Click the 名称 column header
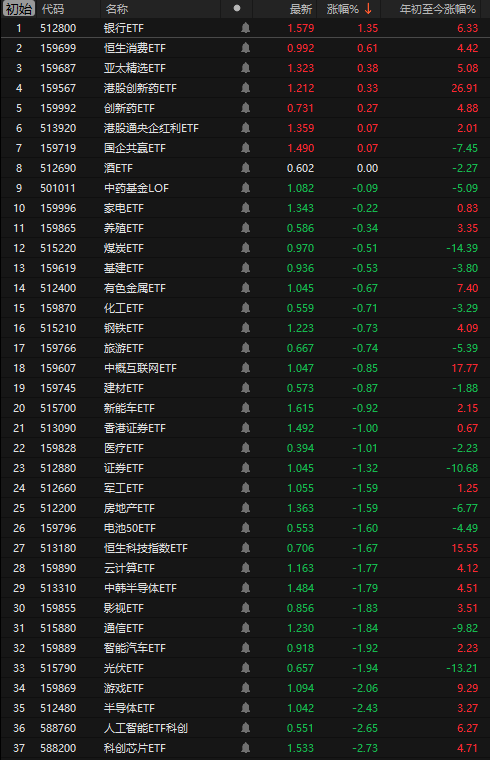Screen dimensions: 490x760 pyautogui.click(x=116, y=9)
